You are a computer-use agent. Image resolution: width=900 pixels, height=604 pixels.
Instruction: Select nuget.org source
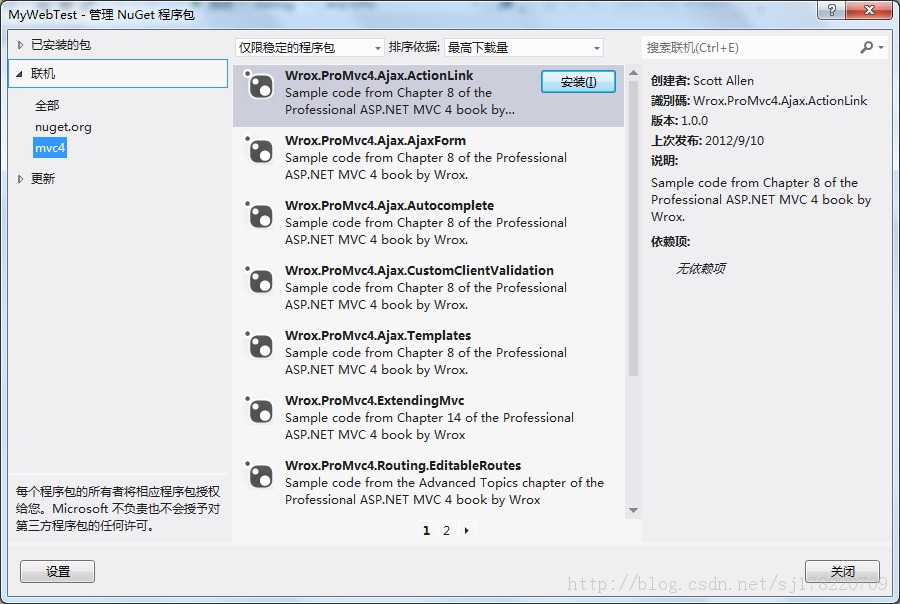pos(63,127)
